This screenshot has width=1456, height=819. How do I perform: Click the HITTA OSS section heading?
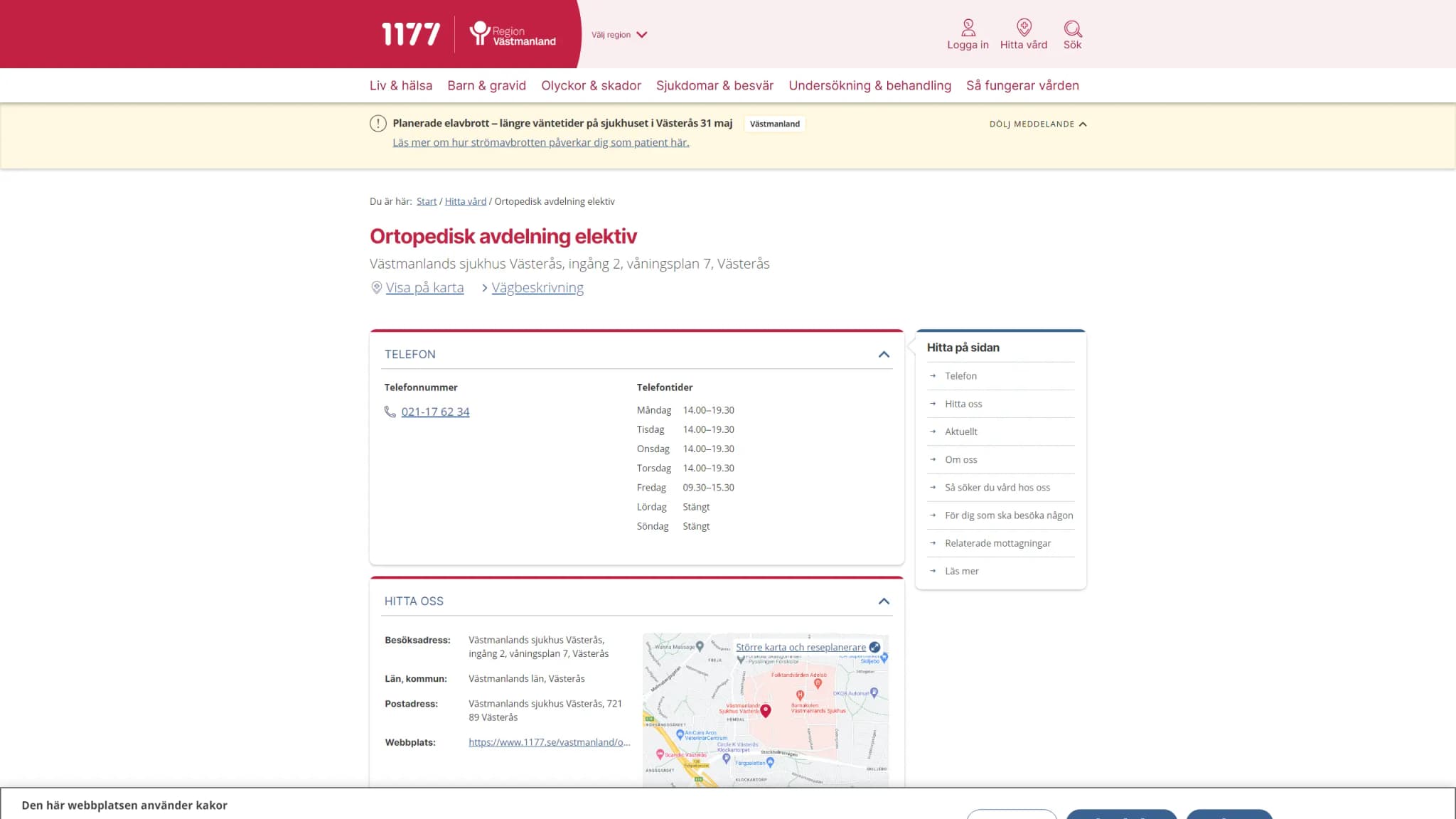[414, 601]
